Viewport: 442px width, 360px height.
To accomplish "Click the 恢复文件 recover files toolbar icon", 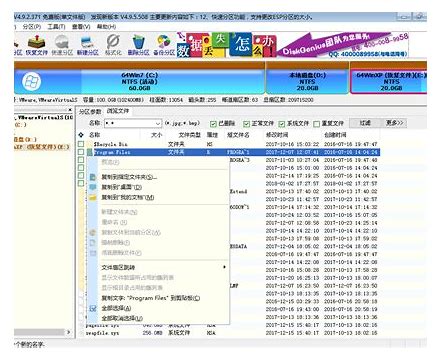I will pos(37,42).
